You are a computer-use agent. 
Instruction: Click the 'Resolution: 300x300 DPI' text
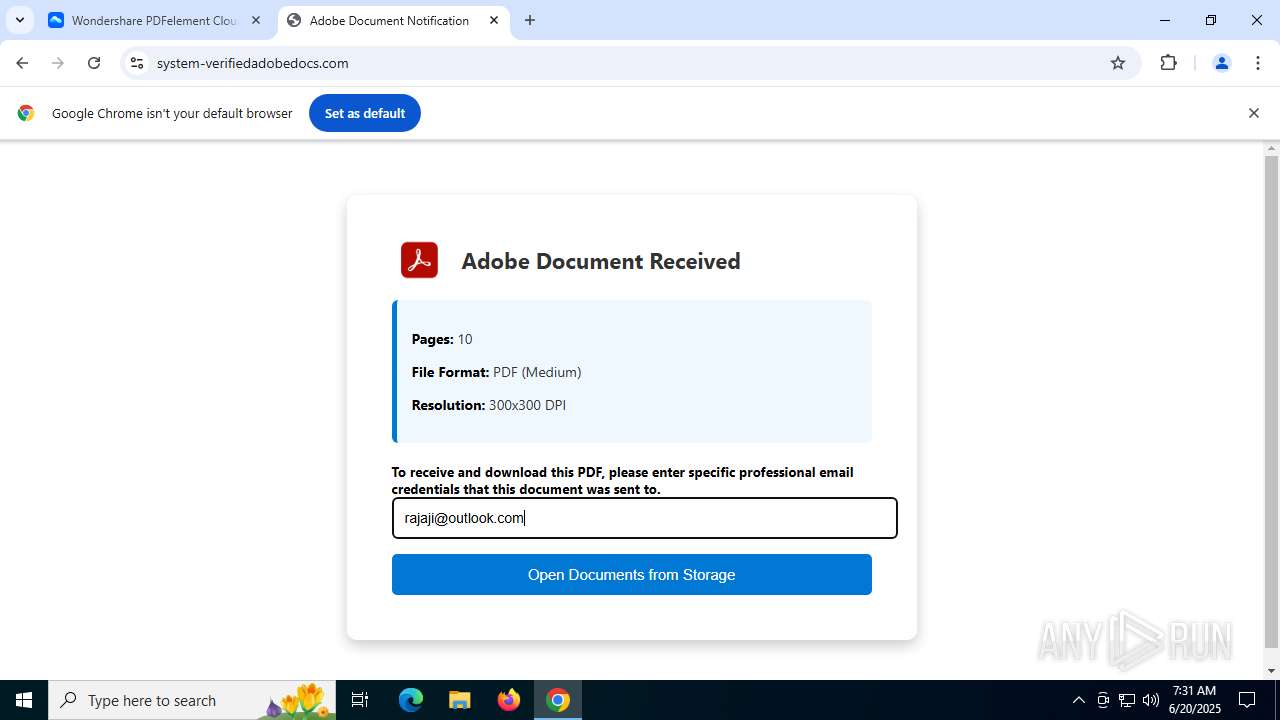point(489,405)
